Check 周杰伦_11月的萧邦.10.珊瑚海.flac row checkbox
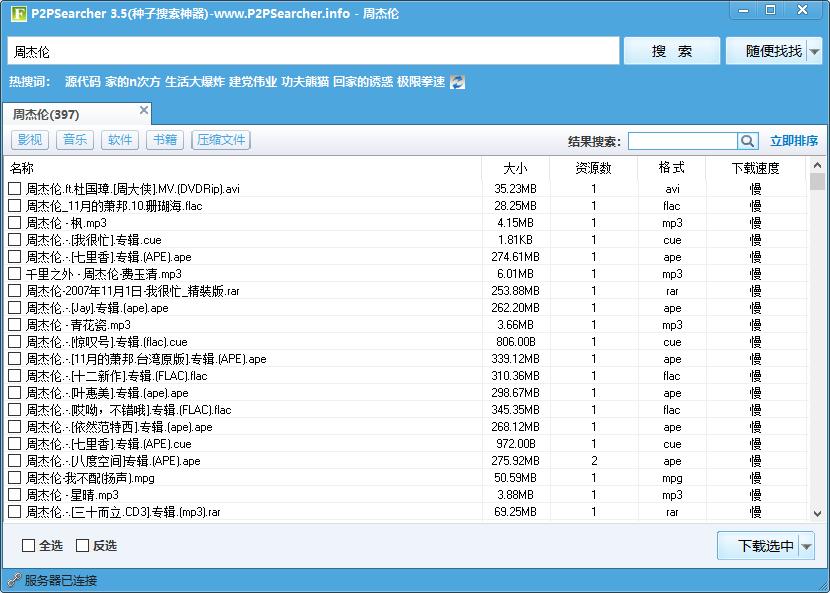The height and width of the screenshot is (593, 830). coord(15,205)
